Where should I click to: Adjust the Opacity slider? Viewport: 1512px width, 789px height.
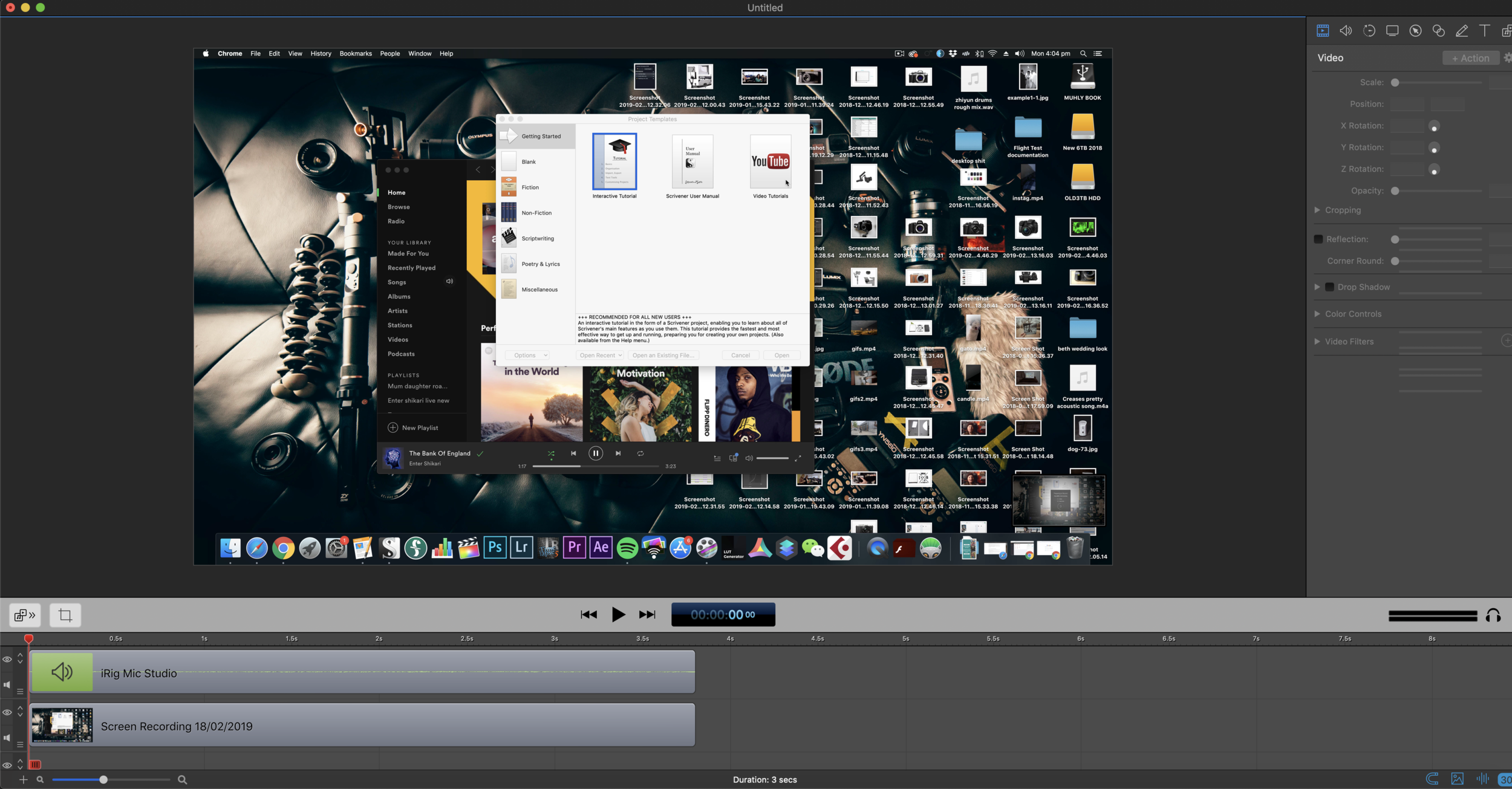1396,190
